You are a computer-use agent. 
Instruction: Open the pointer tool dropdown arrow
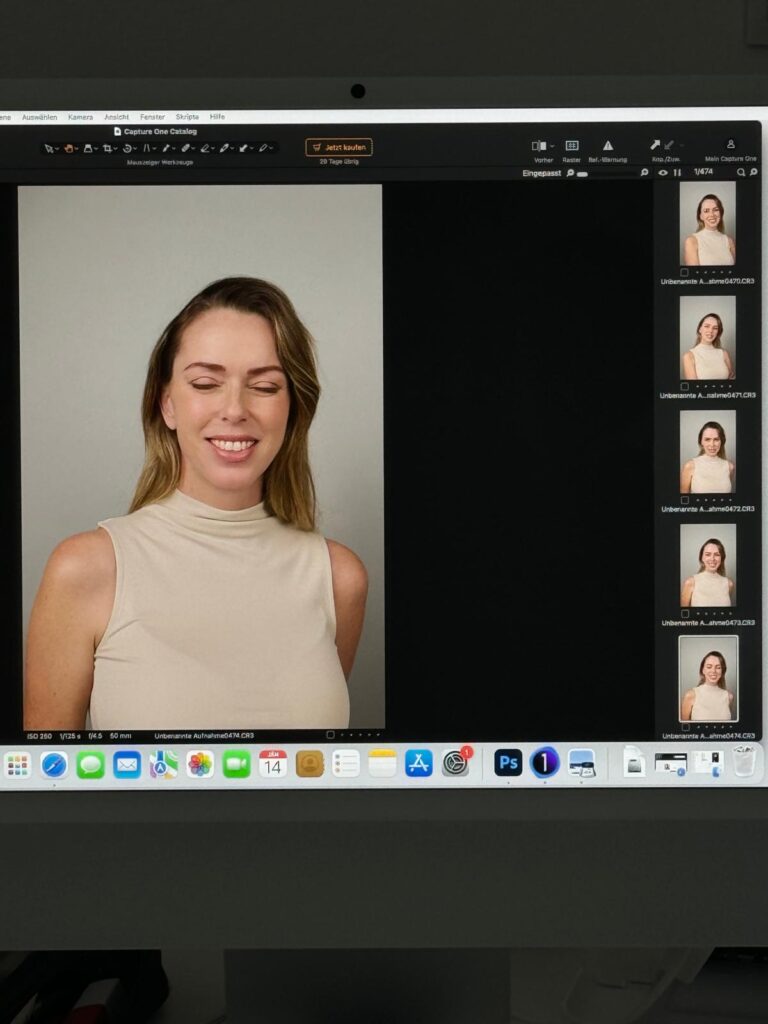click(x=58, y=149)
